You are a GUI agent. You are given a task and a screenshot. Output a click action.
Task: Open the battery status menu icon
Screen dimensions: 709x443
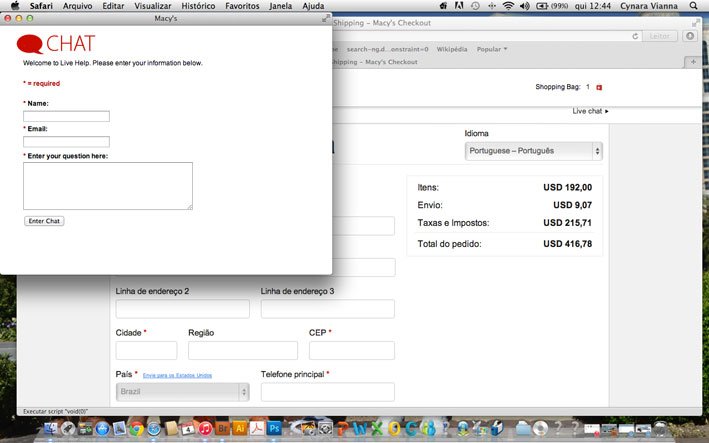[552, 5]
